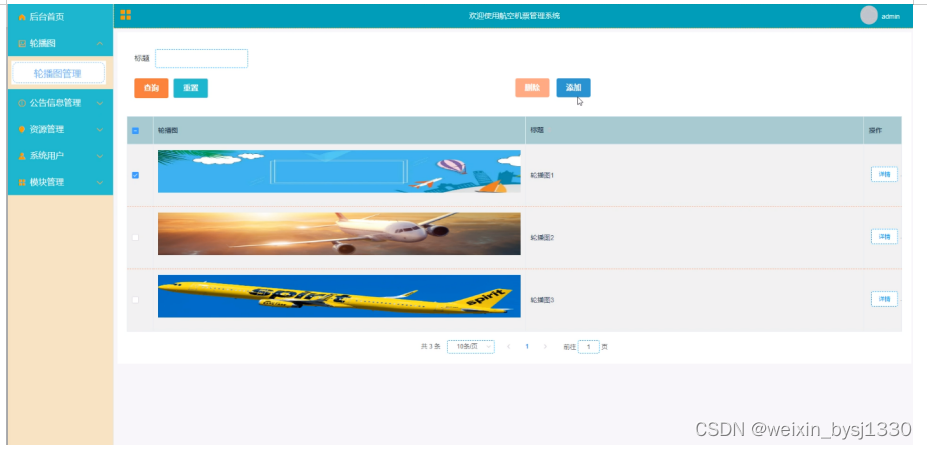Click the 重置 reset button
The image size is (927, 449).
click(190, 88)
